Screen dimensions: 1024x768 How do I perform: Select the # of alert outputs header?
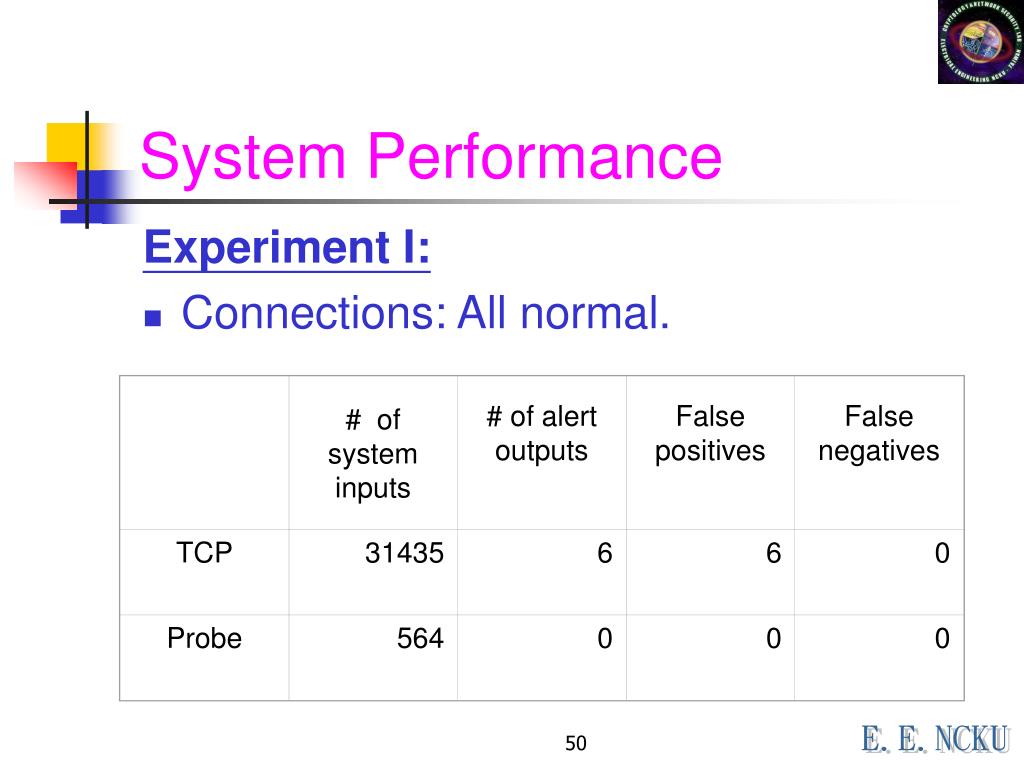coord(541,434)
